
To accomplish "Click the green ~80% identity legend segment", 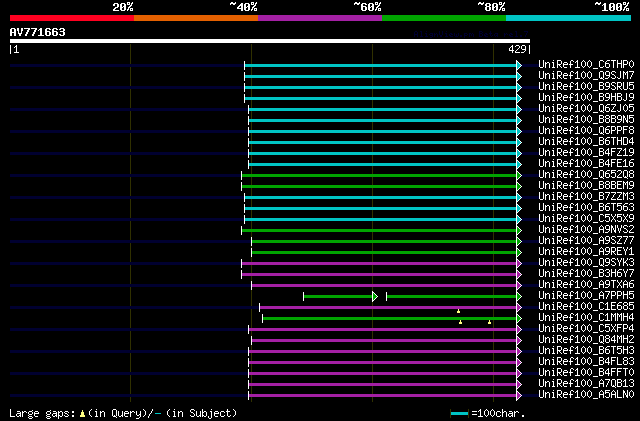I will (x=444, y=18).
